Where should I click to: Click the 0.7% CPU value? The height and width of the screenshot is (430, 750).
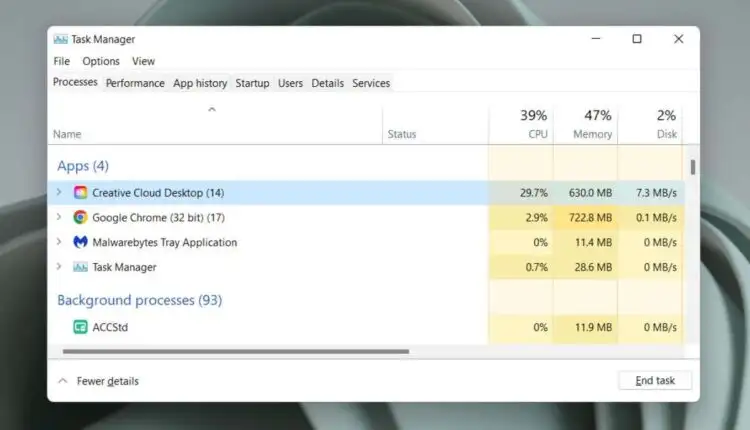[536, 267]
